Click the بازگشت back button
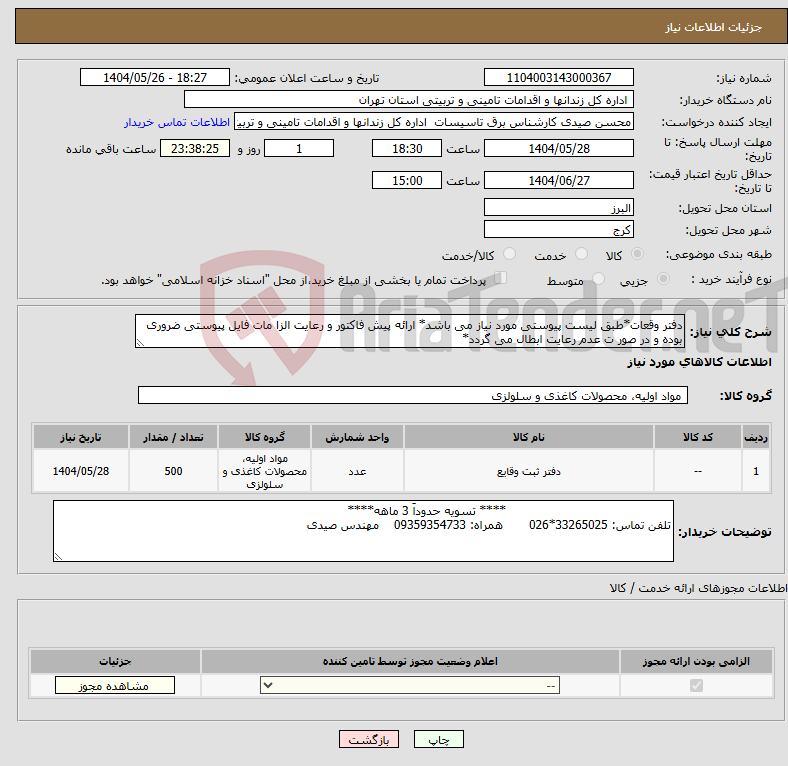The height and width of the screenshot is (766, 788). (x=369, y=739)
